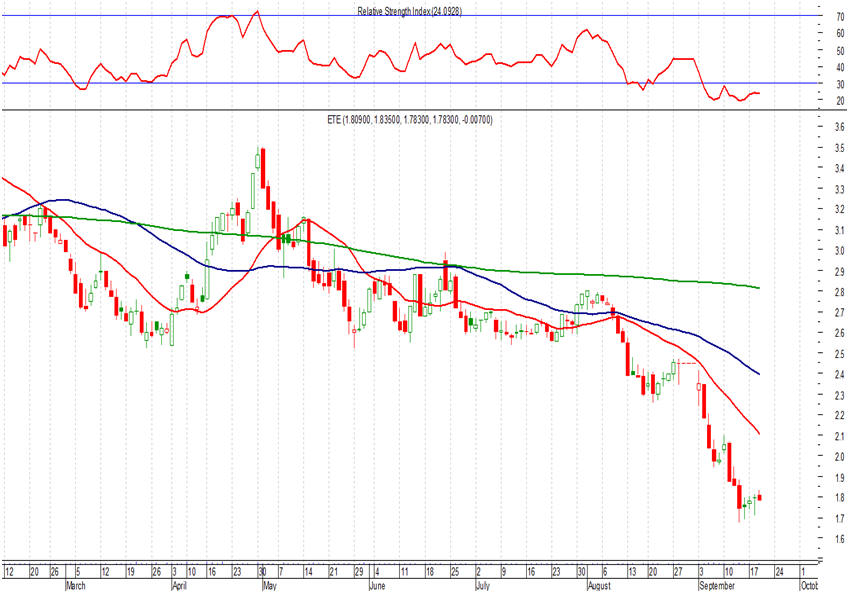Click date label 11 on time axis
The height and width of the screenshot is (593, 849).
(404, 572)
